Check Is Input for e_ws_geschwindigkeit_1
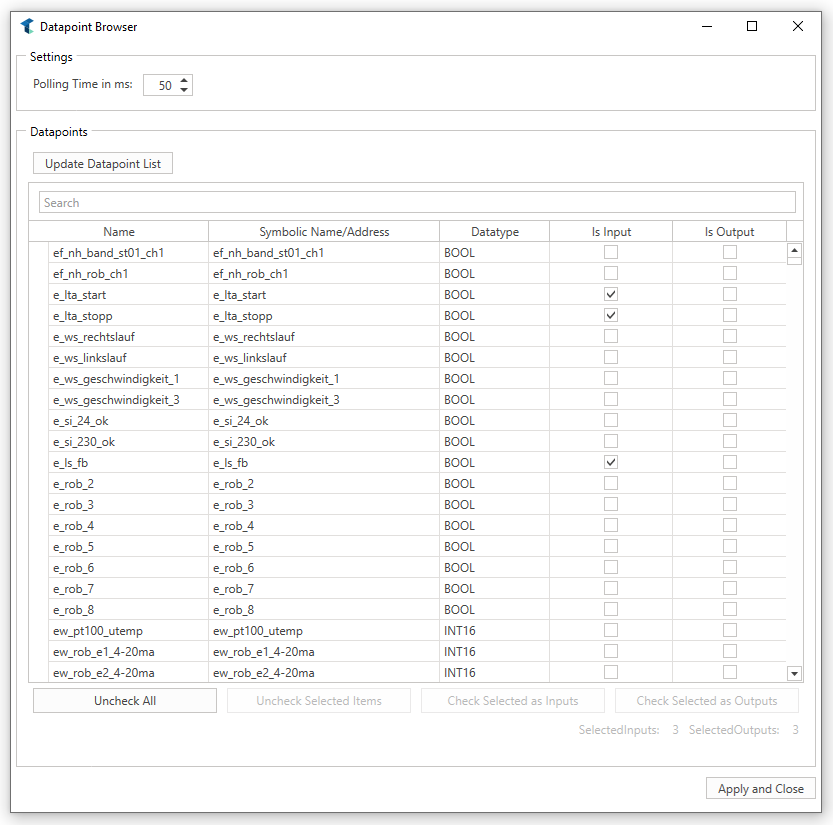 [x=611, y=378]
